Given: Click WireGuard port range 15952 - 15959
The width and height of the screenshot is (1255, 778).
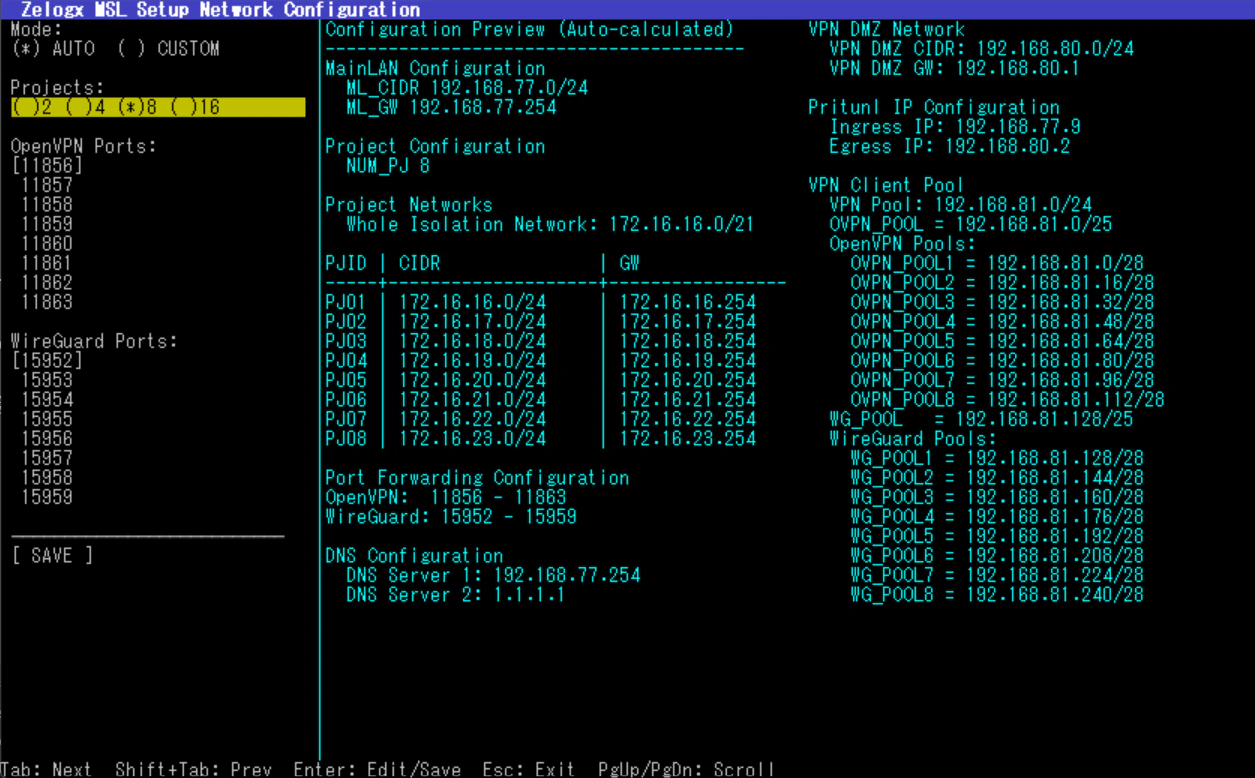Looking at the screenshot, I should coord(451,516).
